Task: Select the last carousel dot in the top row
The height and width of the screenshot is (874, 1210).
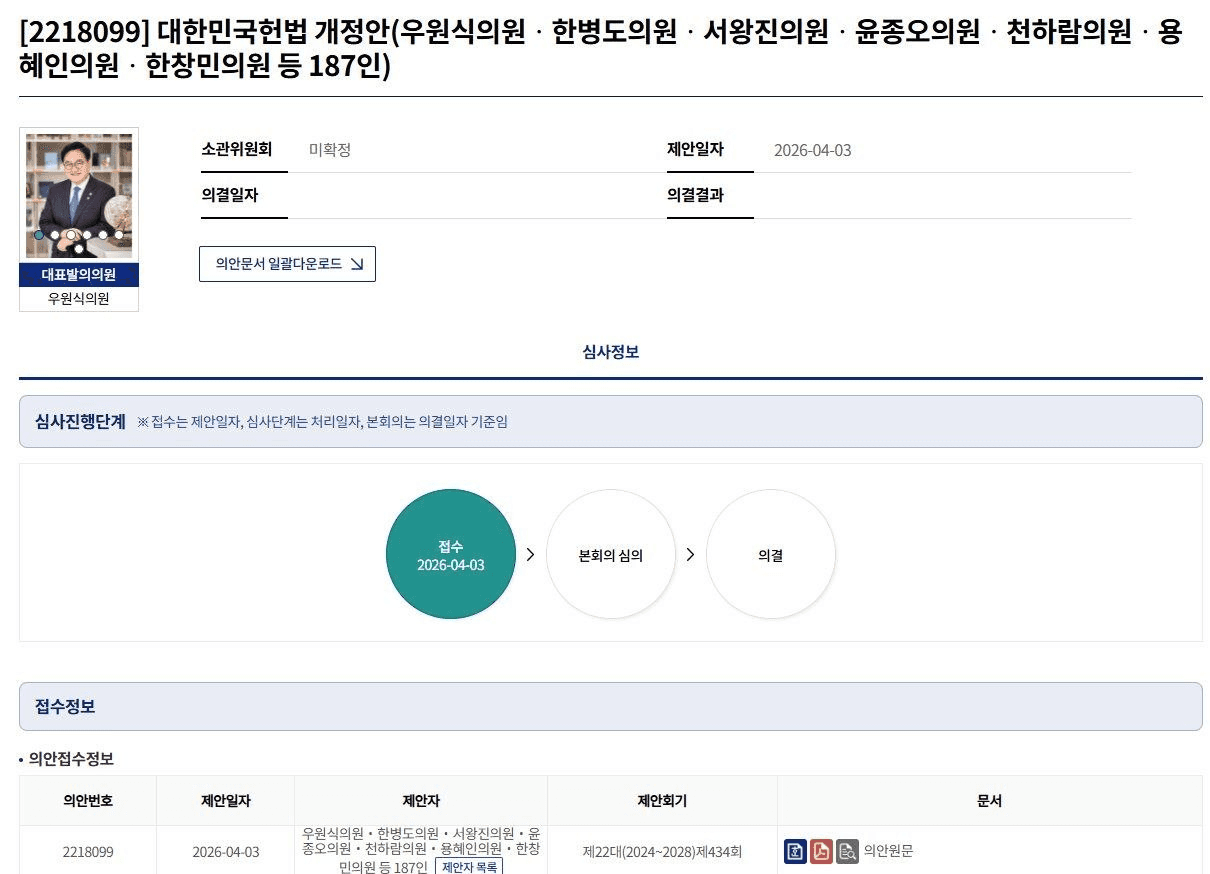Action: pos(118,235)
